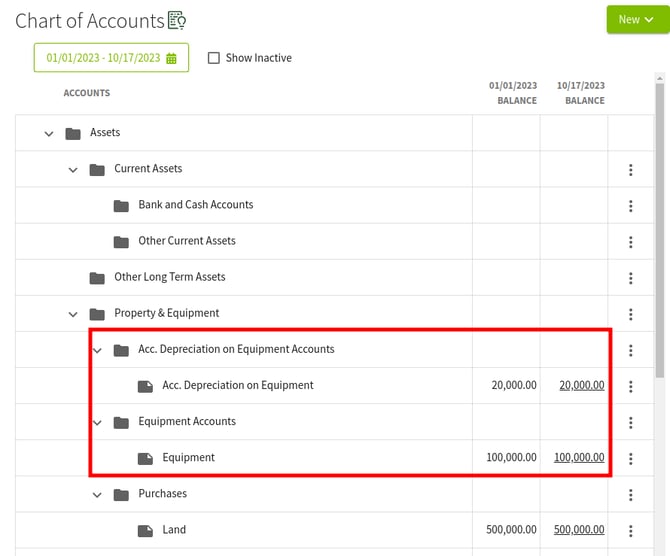Click the Other Long Term Assets folder icon
Viewport: 670px width, 556px height.
coord(97,278)
